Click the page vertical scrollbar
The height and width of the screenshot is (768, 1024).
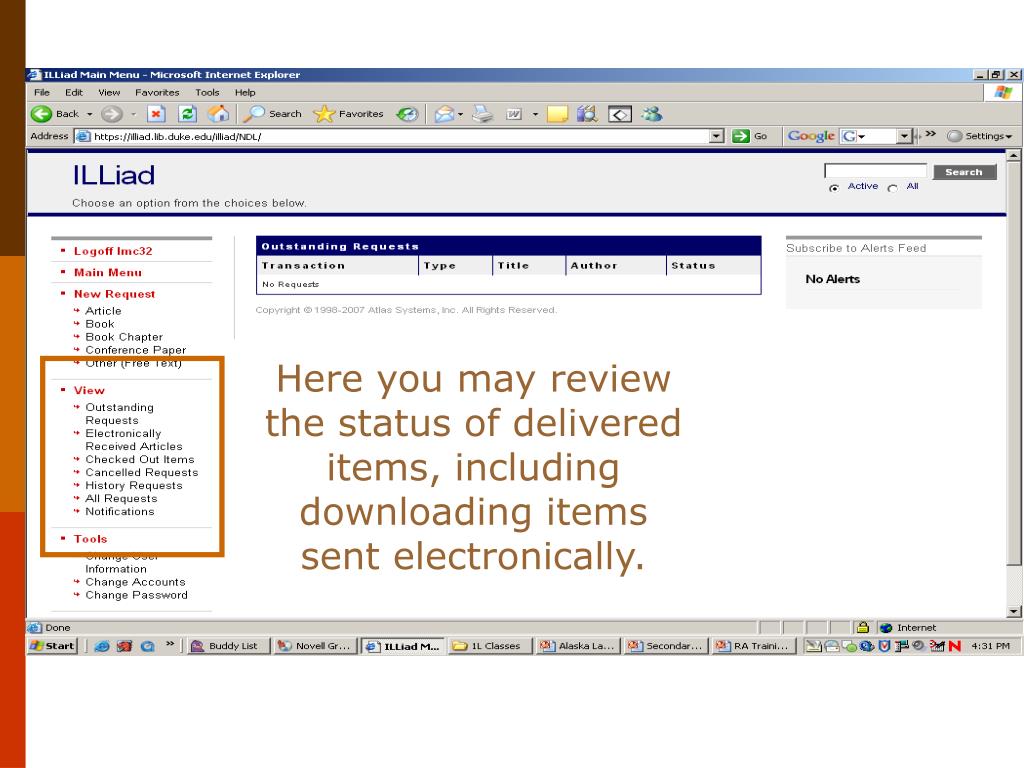1014,363
